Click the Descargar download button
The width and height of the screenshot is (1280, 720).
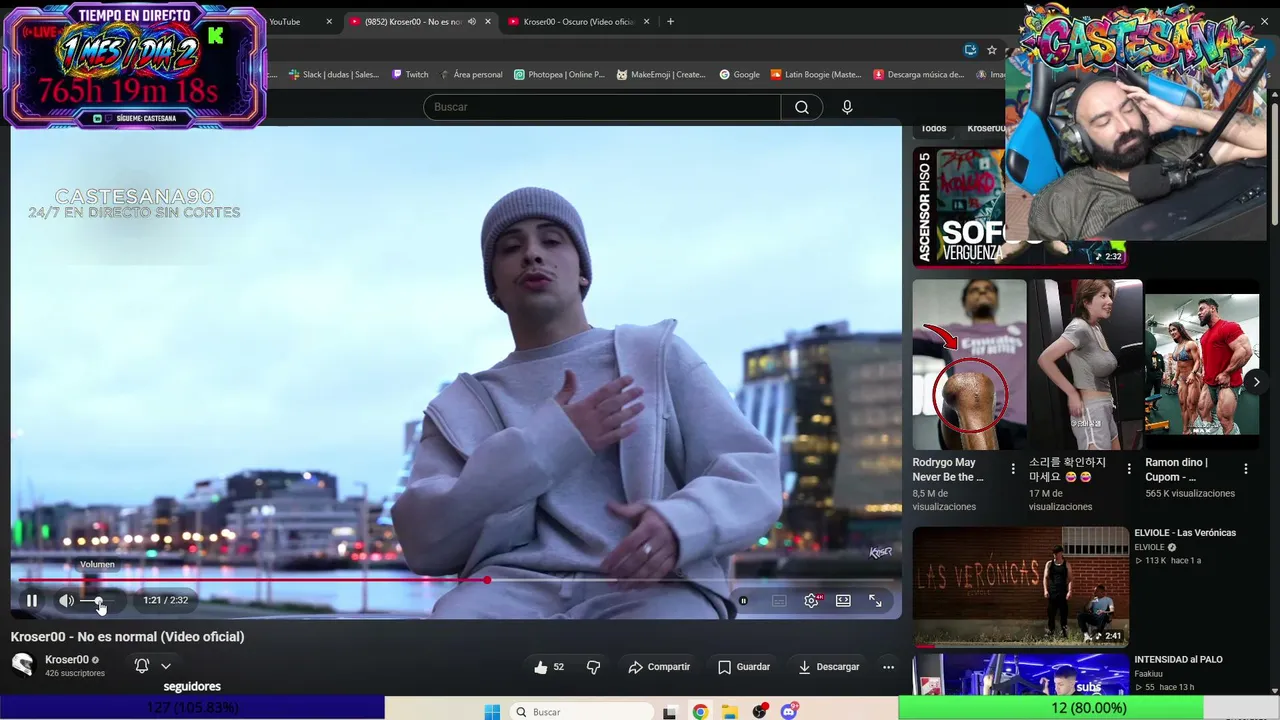(x=828, y=667)
